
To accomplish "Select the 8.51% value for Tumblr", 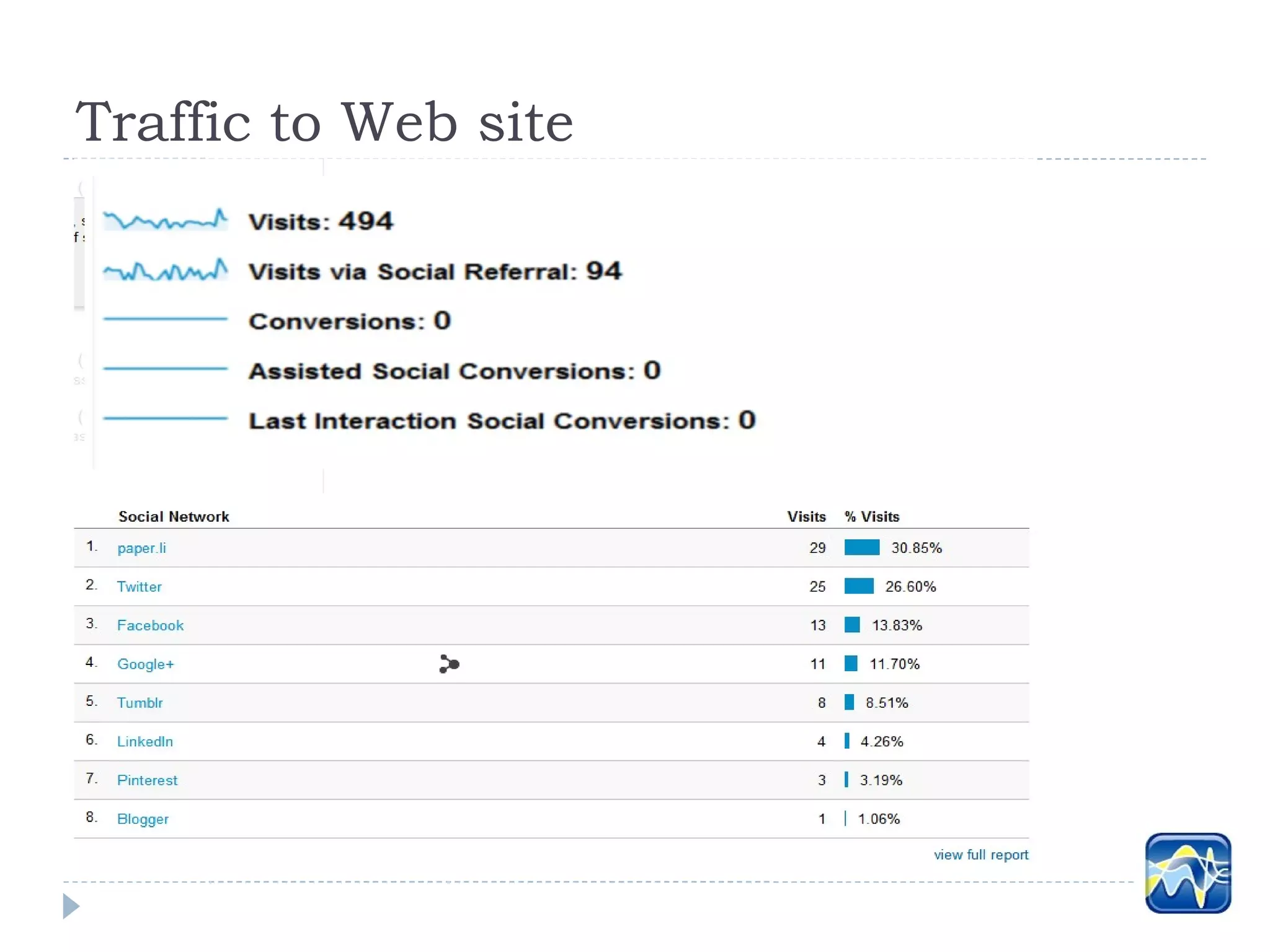I will click(887, 702).
